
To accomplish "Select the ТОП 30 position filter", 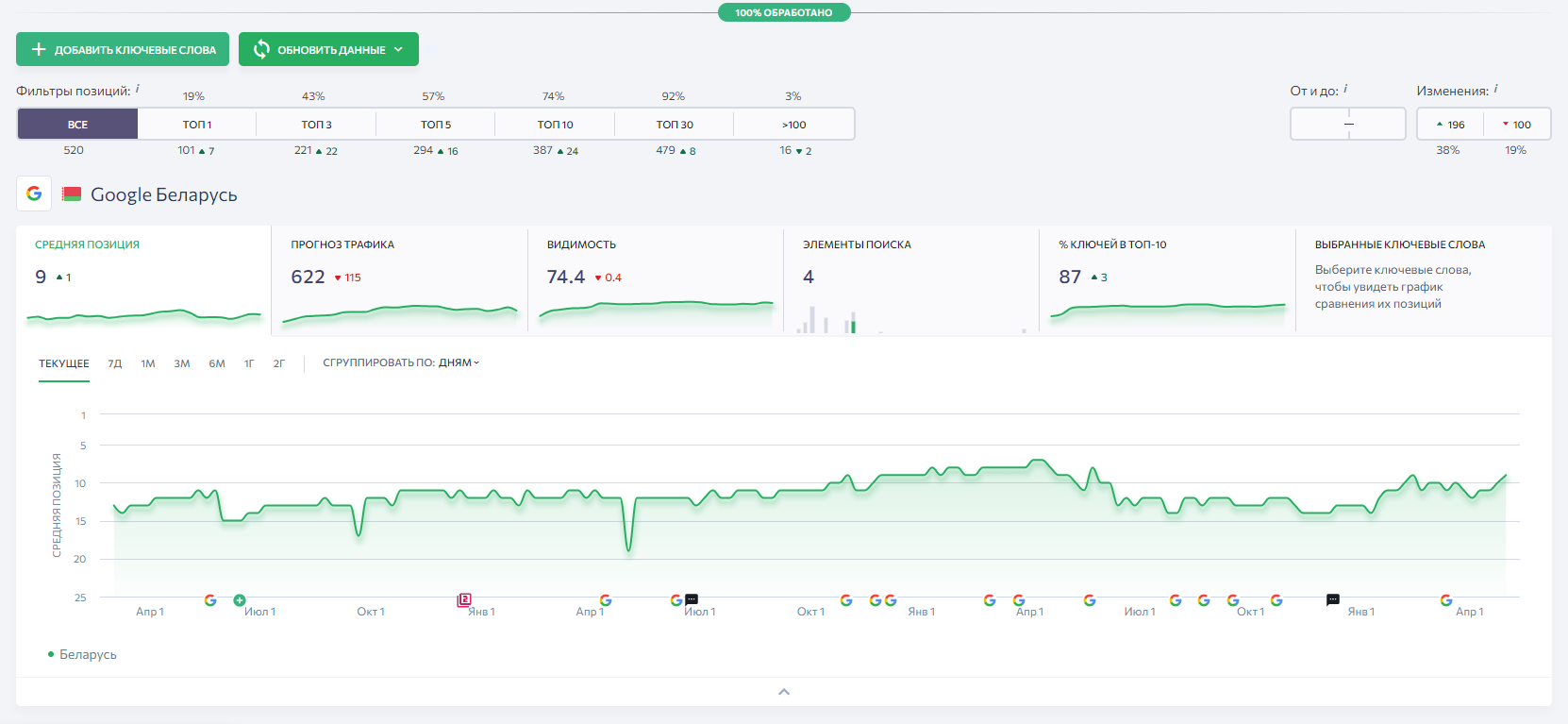I will (675, 124).
